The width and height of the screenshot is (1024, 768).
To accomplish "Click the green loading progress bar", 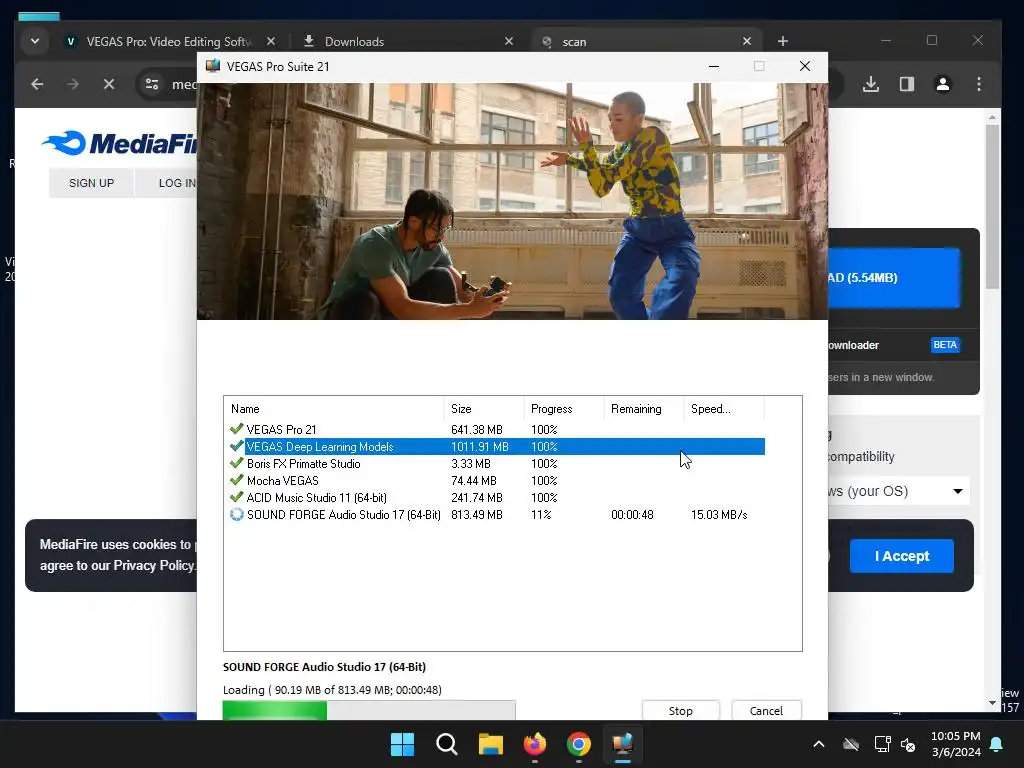I will click(369, 710).
